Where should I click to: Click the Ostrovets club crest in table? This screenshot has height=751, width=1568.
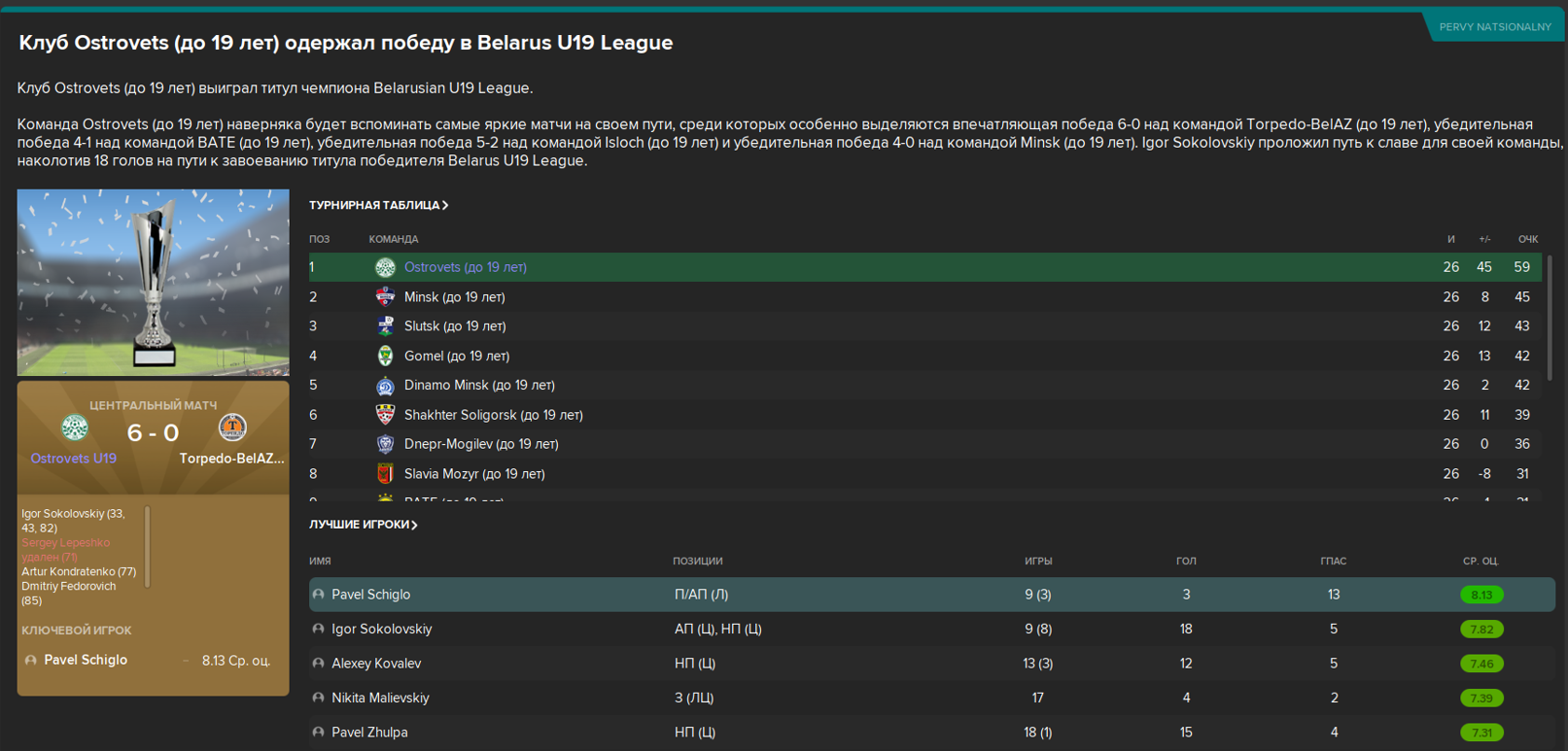tap(385, 267)
